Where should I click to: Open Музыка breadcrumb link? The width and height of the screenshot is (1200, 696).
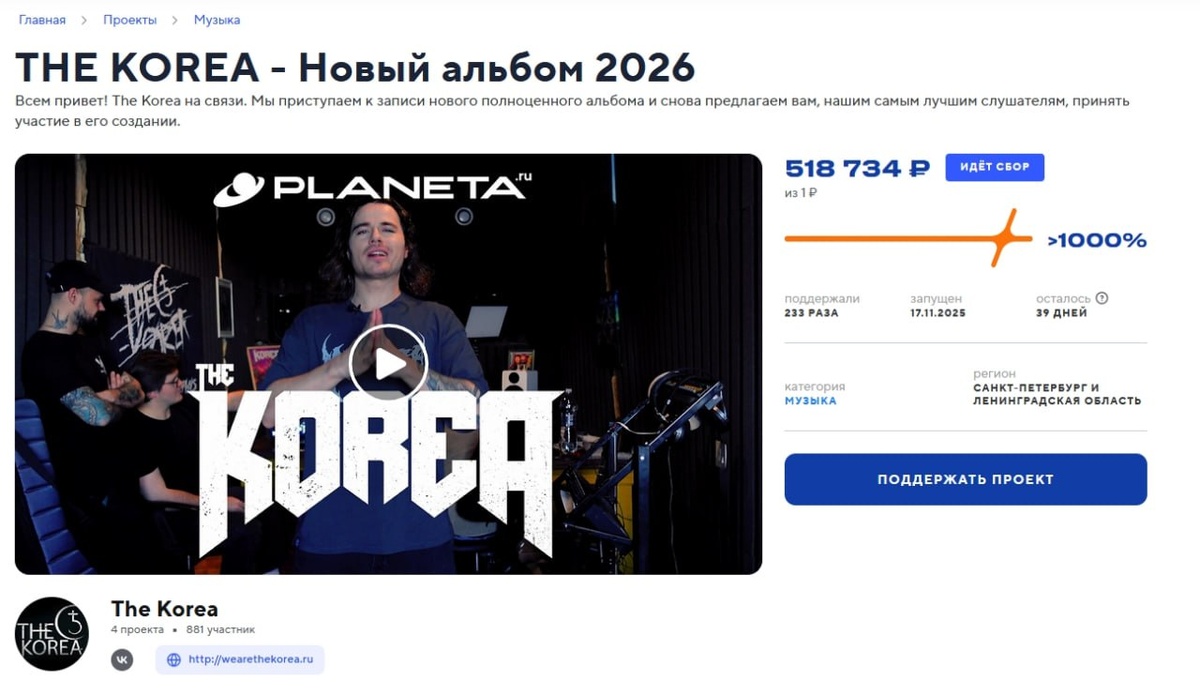point(217,20)
